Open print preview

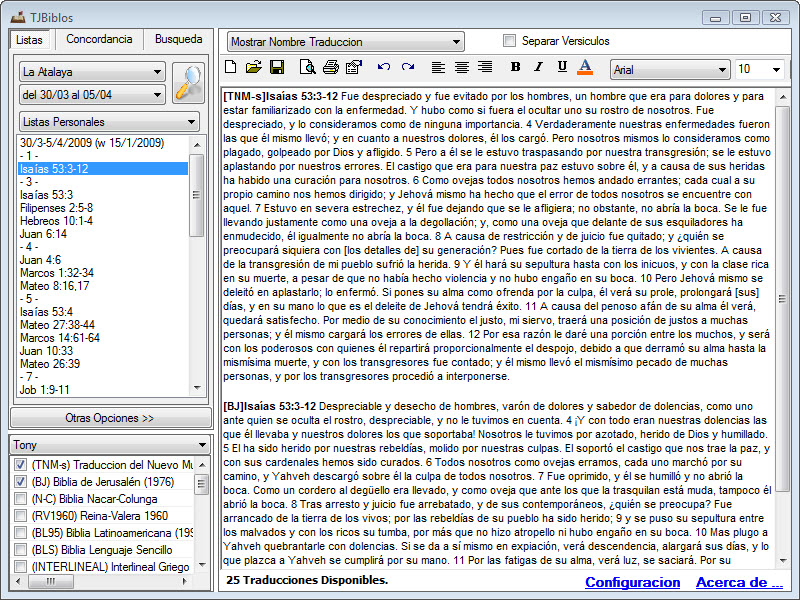click(307, 67)
